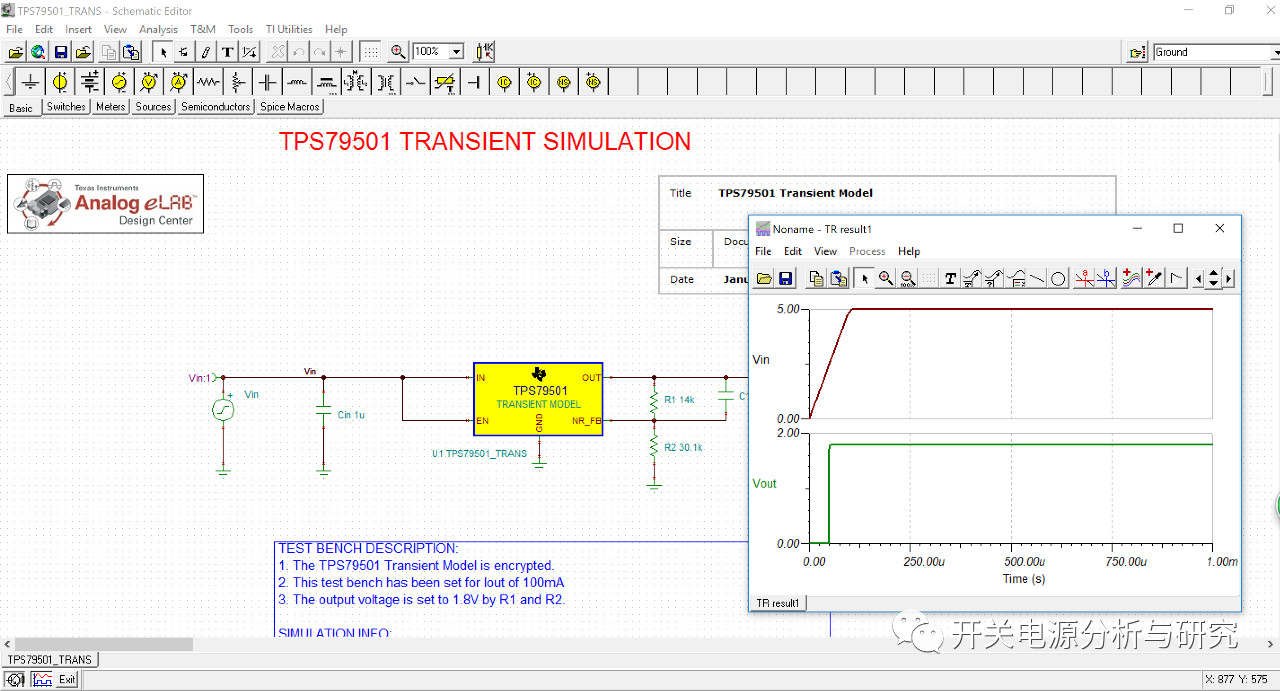The height and width of the screenshot is (691, 1280).
Task: Click the diagram window icon beside Exit
Action: click(42, 680)
